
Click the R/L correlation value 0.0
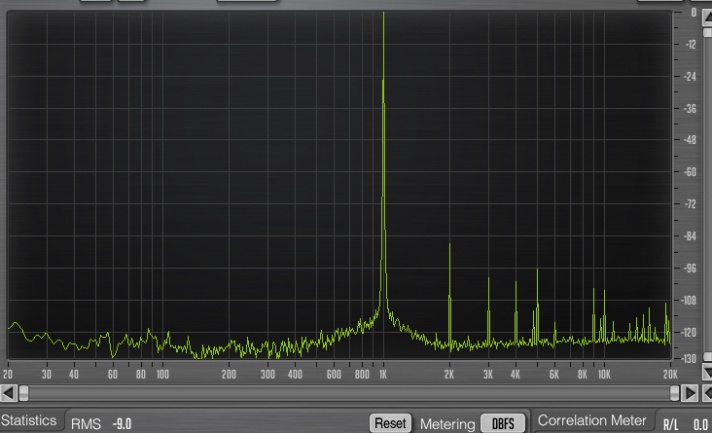pos(700,424)
